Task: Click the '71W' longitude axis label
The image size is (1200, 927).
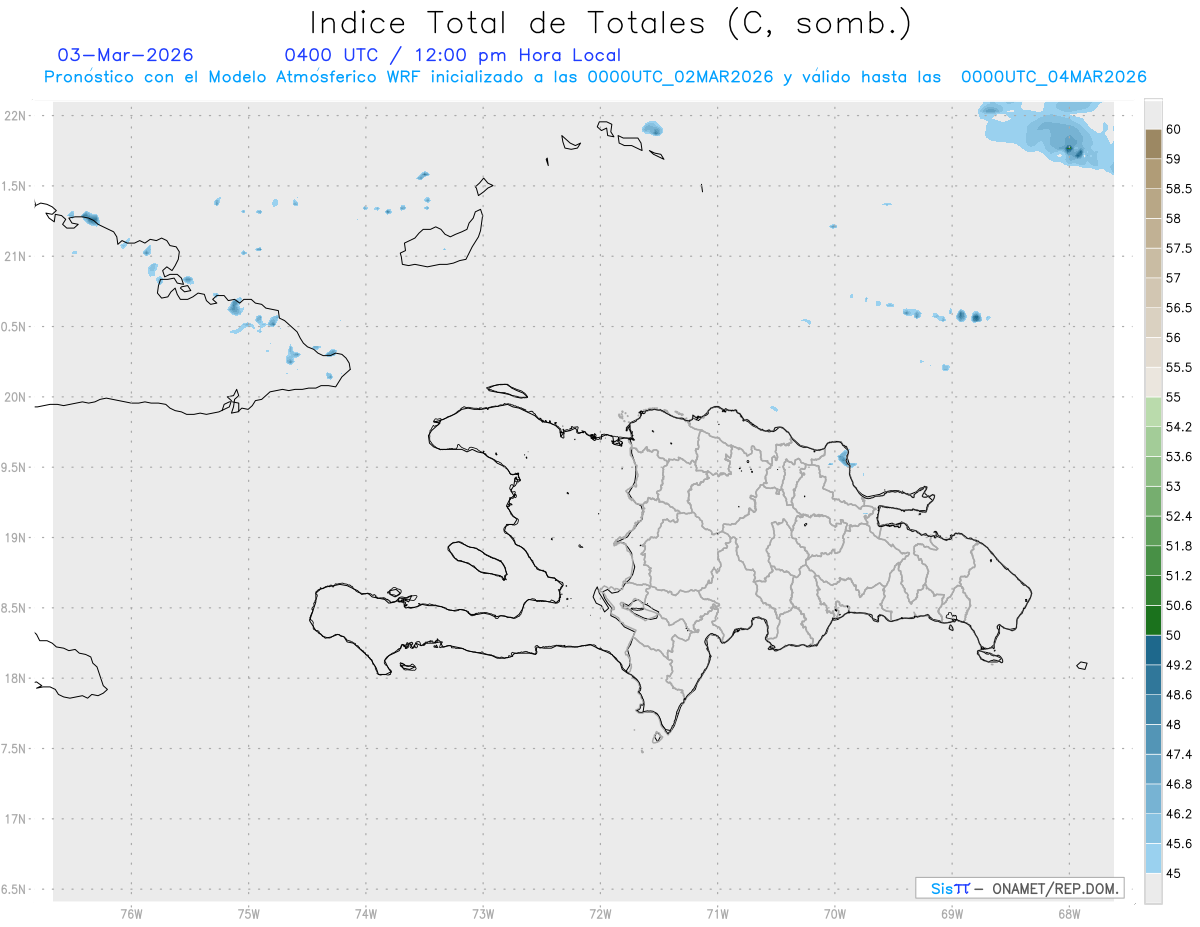Action: (x=717, y=913)
